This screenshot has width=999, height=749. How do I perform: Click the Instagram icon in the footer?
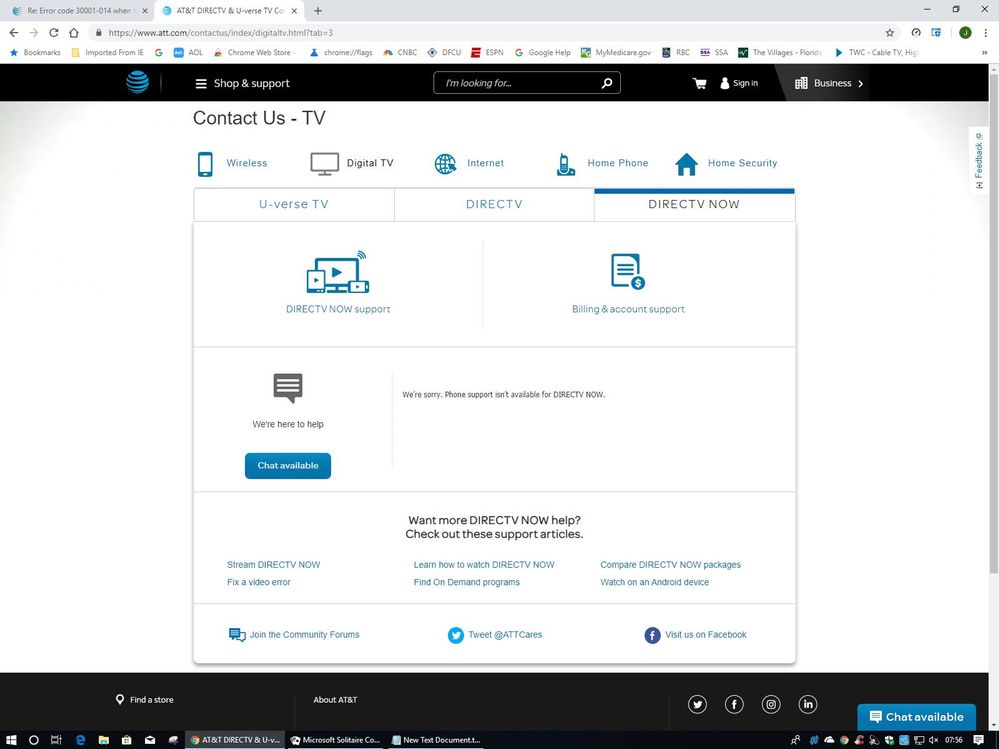pyautogui.click(x=770, y=704)
